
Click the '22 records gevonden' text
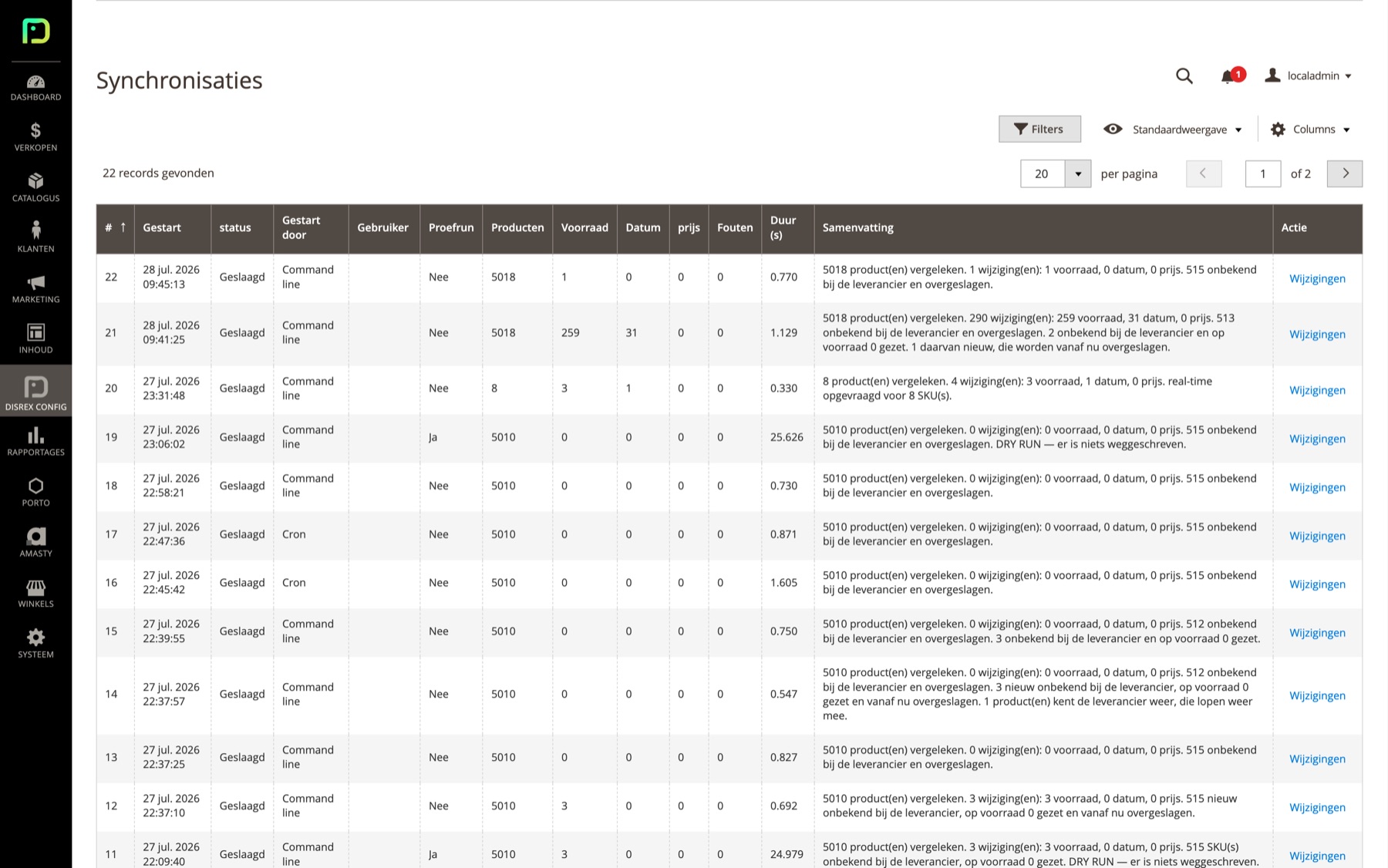158,173
